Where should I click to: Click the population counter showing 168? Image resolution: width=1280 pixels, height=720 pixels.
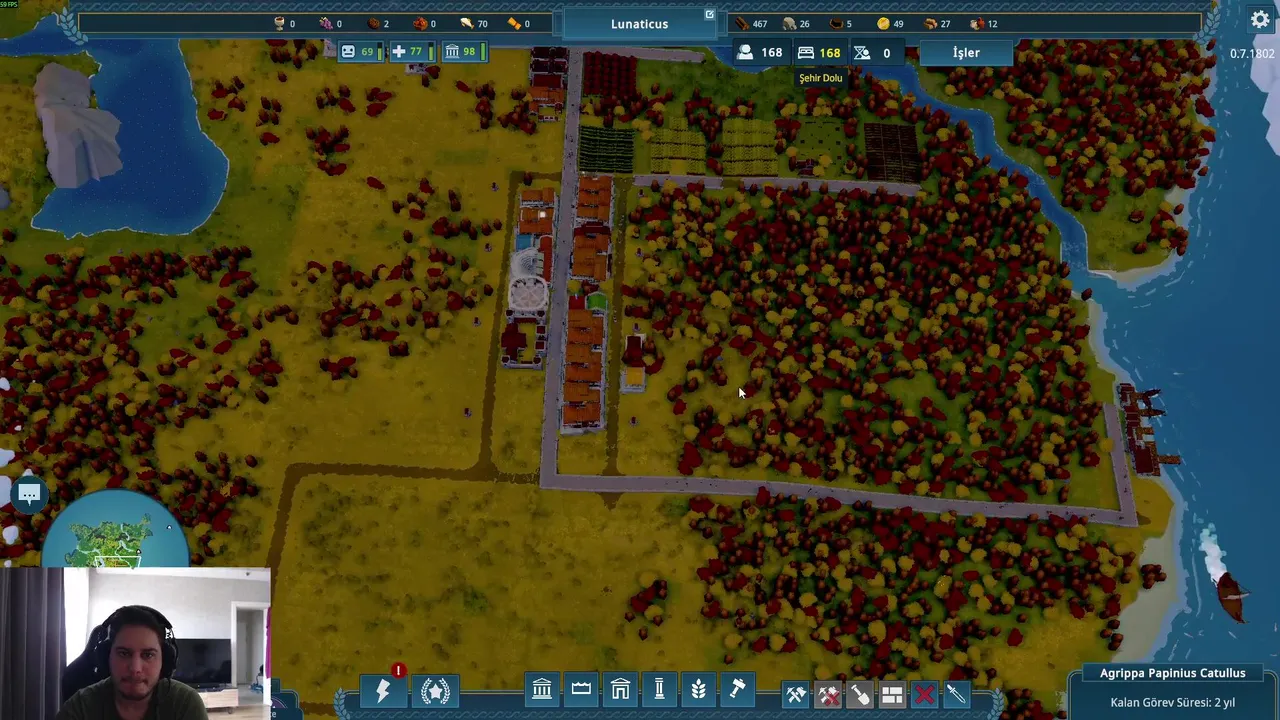tap(760, 52)
